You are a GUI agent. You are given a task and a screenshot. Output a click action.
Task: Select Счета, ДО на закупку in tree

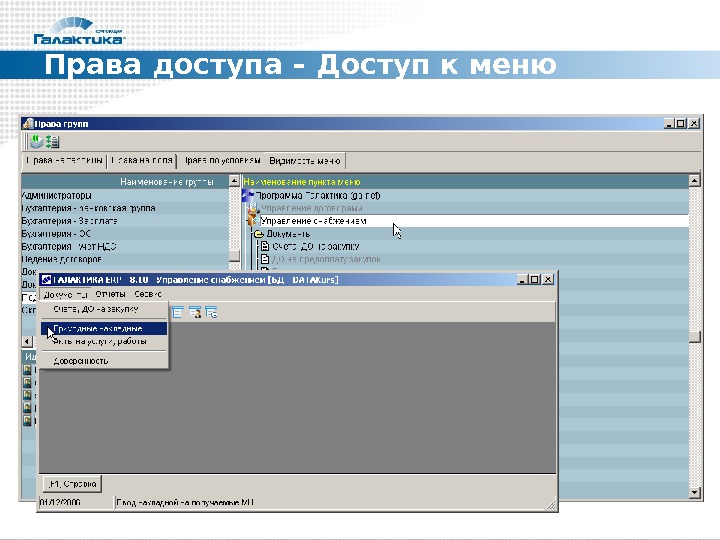(465, 247)
